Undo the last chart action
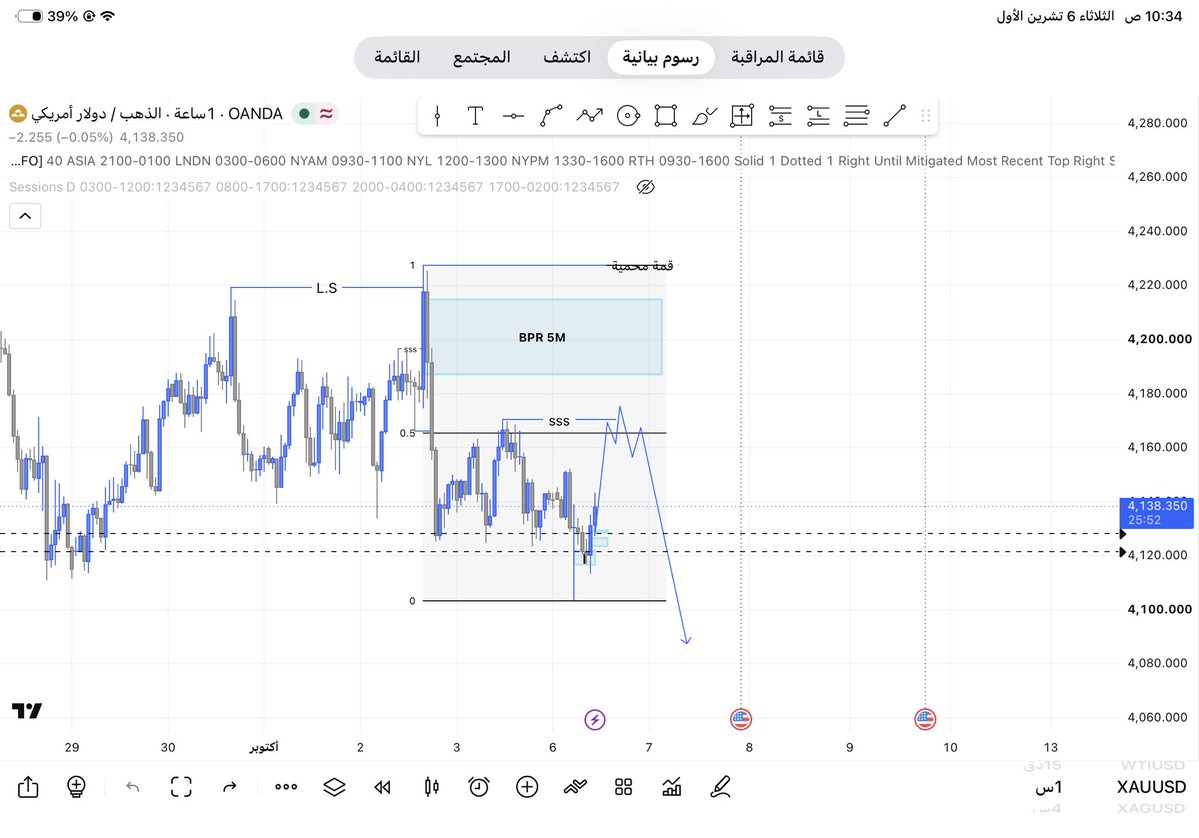Image resolution: width=1199 pixels, height=838 pixels. (132, 787)
